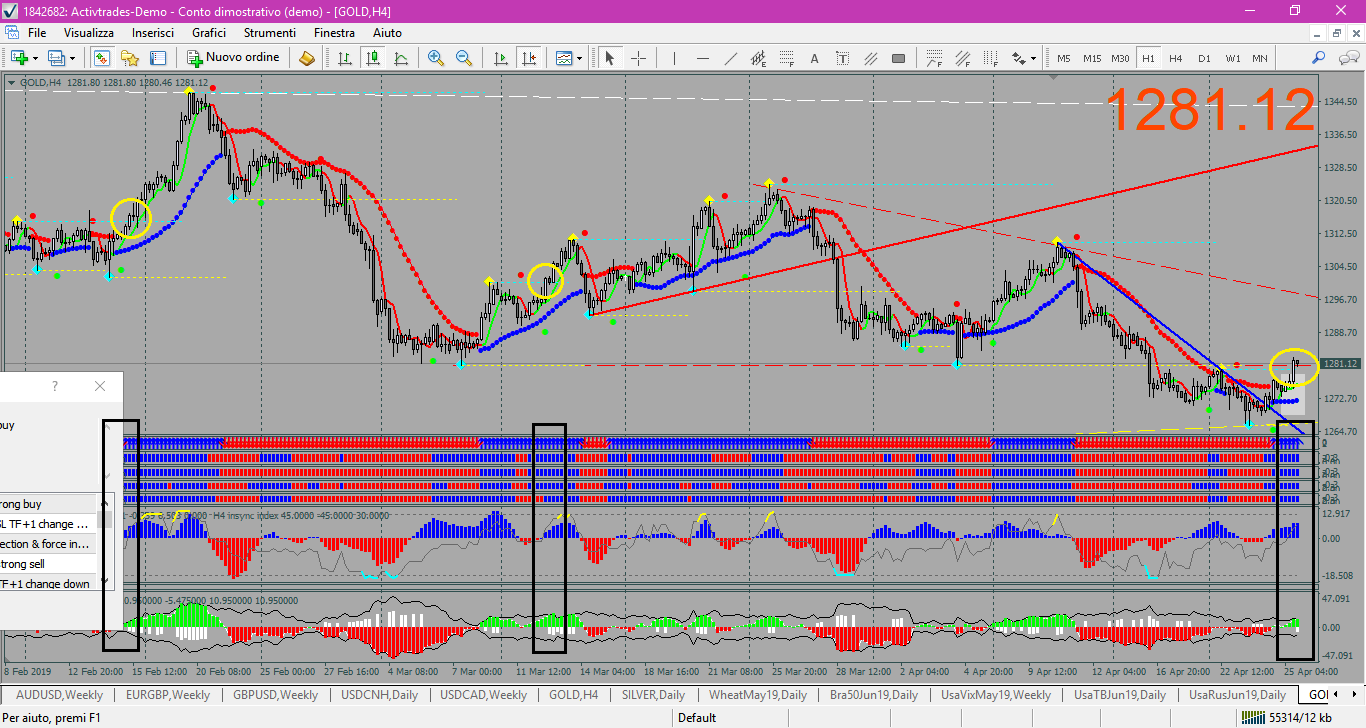Open the search magnifier icon
Viewport: 1366px width, 728px height.
point(1319,58)
